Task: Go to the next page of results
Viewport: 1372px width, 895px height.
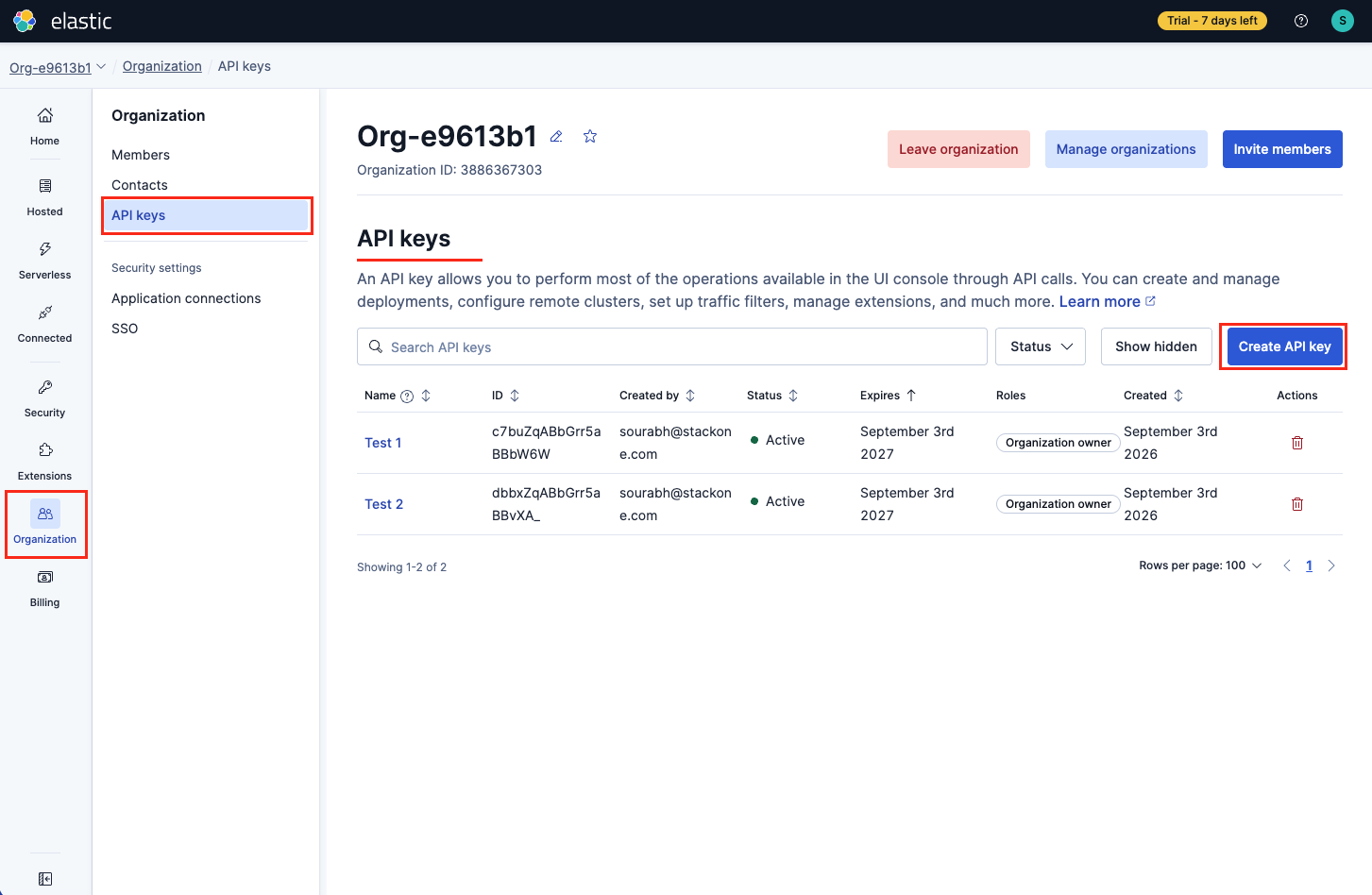Action: click(1331, 566)
